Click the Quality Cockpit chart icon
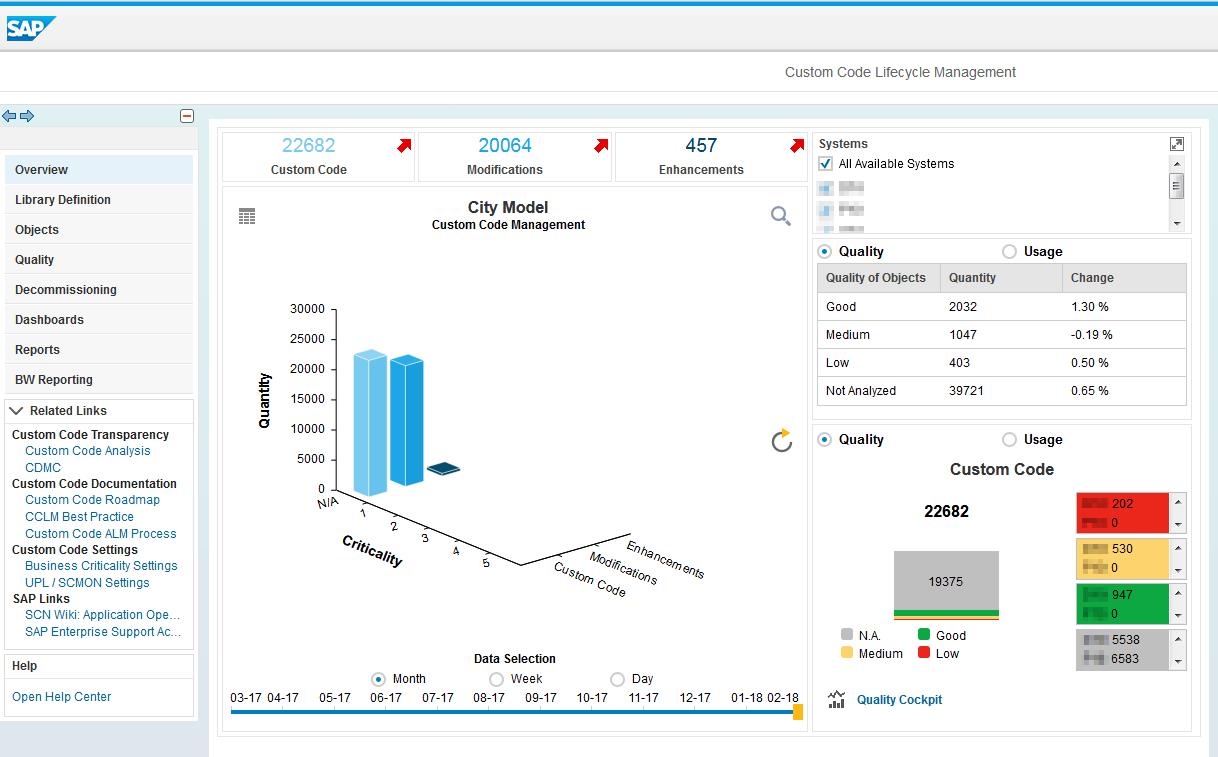Screen dimensions: 1218x757 837,700
